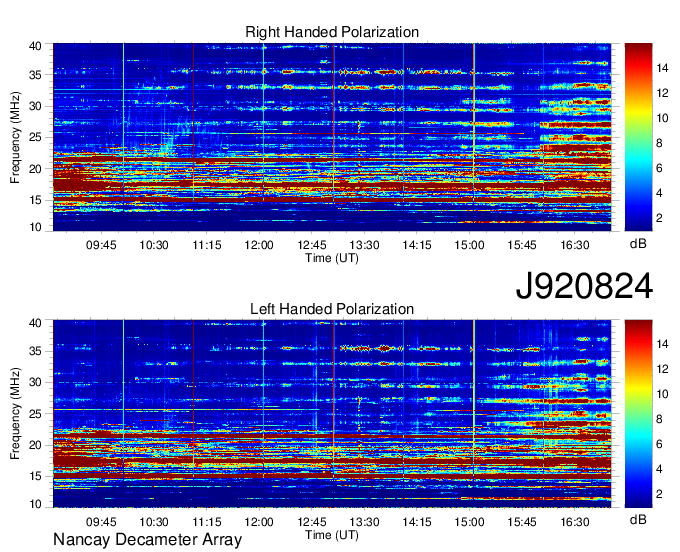Click the 2 dB value on Left Handed color bar
The height and width of the screenshot is (552, 680).
pyautogui.click(x=659, y=494)
